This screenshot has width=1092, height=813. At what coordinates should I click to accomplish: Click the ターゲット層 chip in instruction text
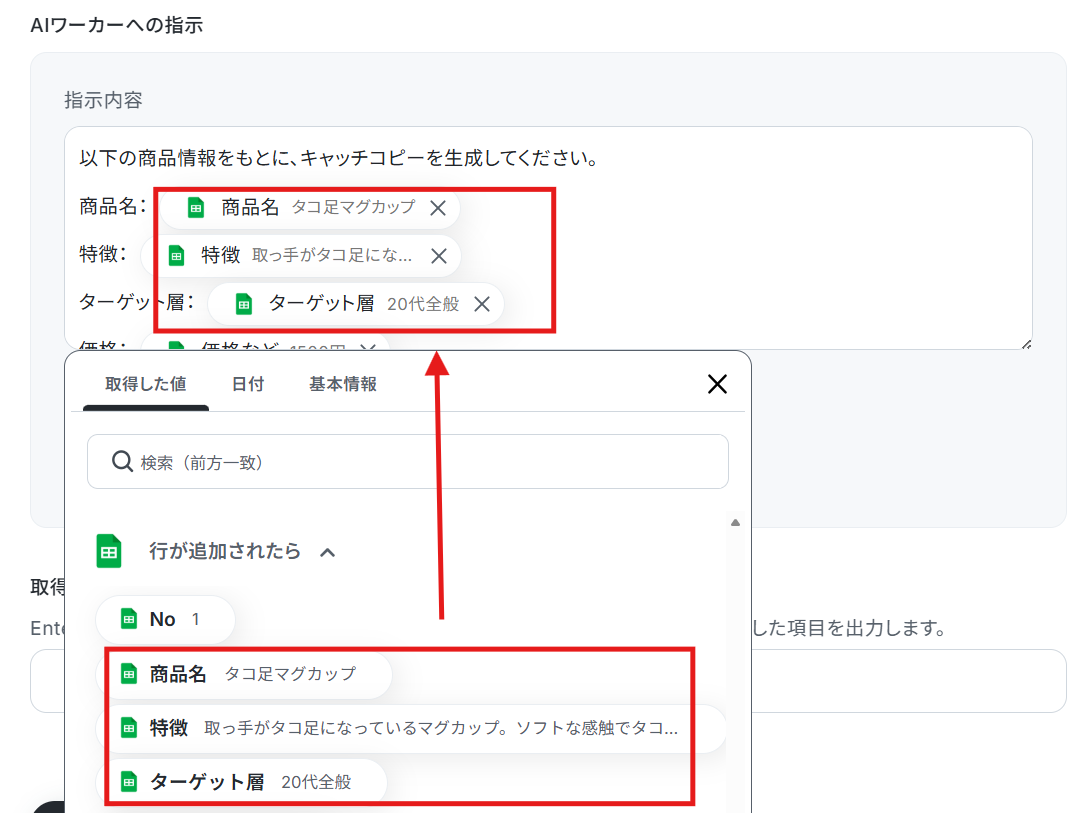click(x=356, y=304)
